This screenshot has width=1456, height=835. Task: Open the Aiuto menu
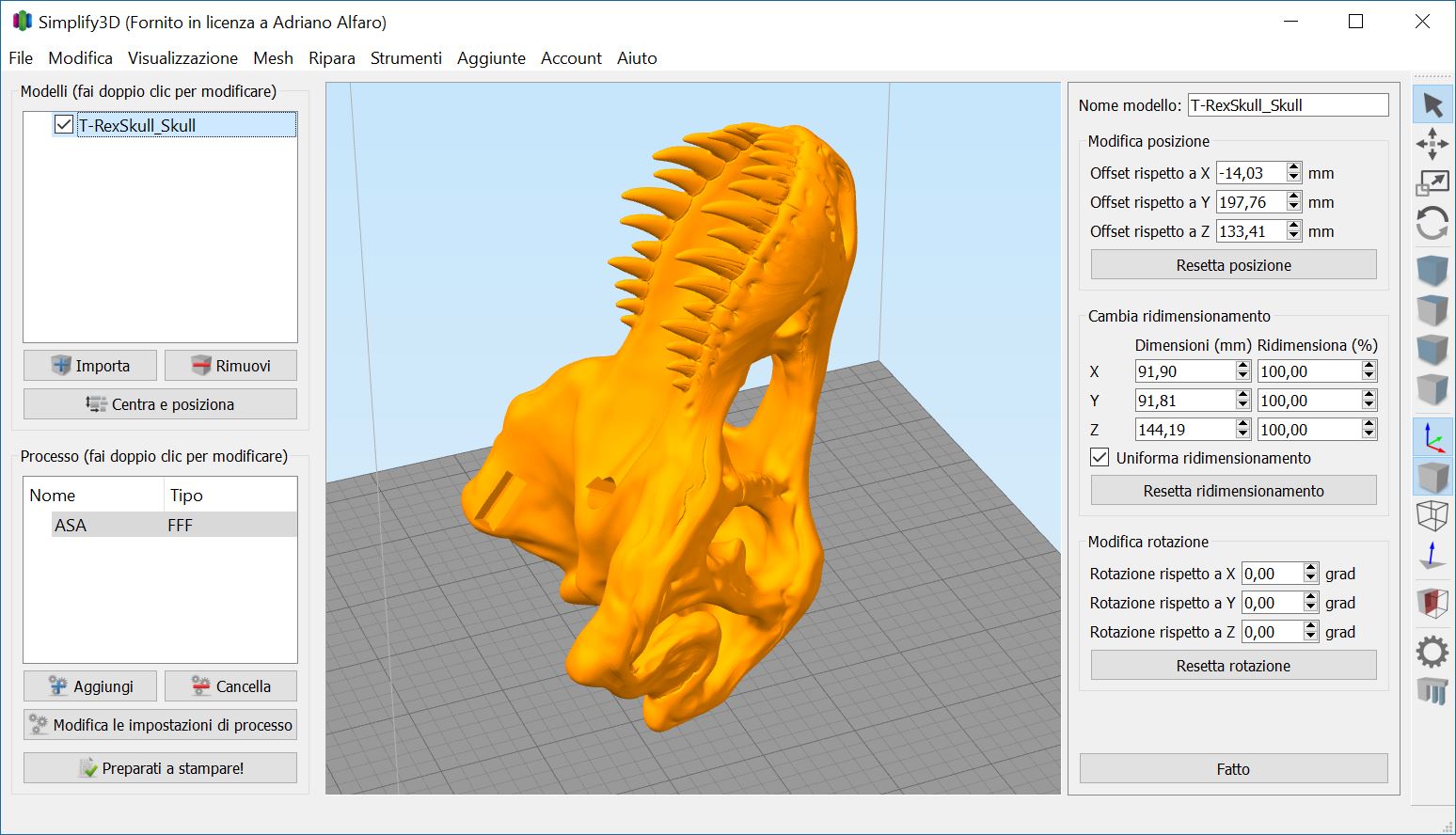[637, 57]
